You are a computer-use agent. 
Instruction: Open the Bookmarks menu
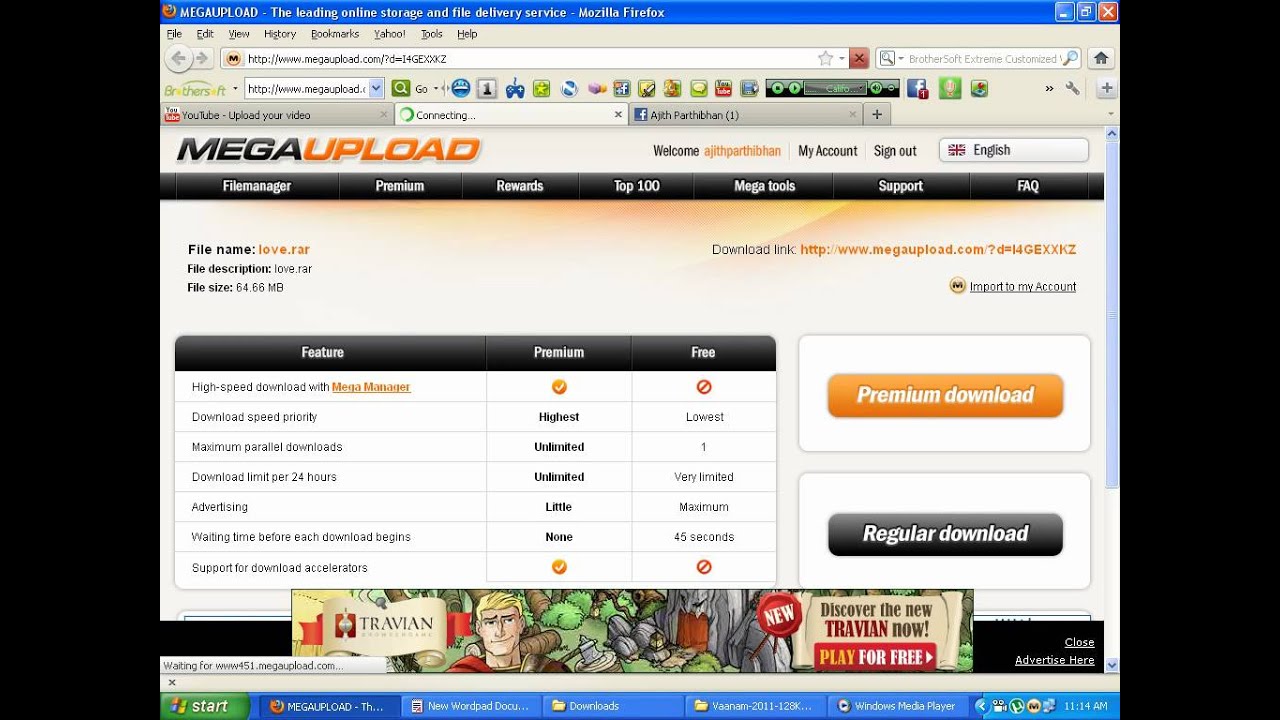pos(335,34)
